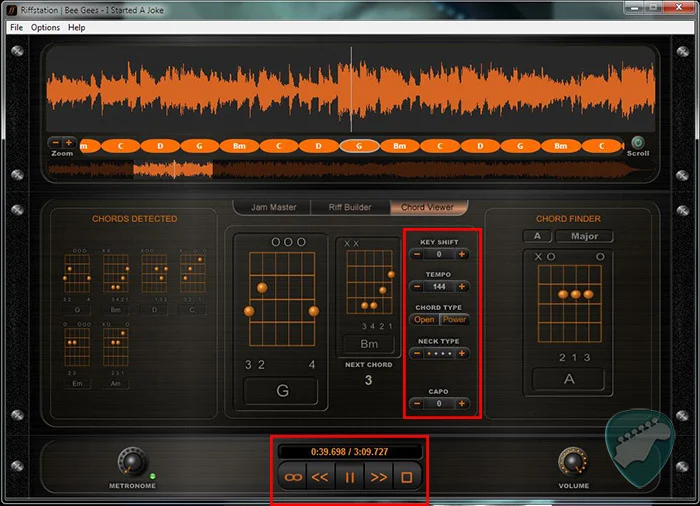This screenshot has height=506, width=700.
Task: Toggle the Scroll power button
Action: click(638, 142)
